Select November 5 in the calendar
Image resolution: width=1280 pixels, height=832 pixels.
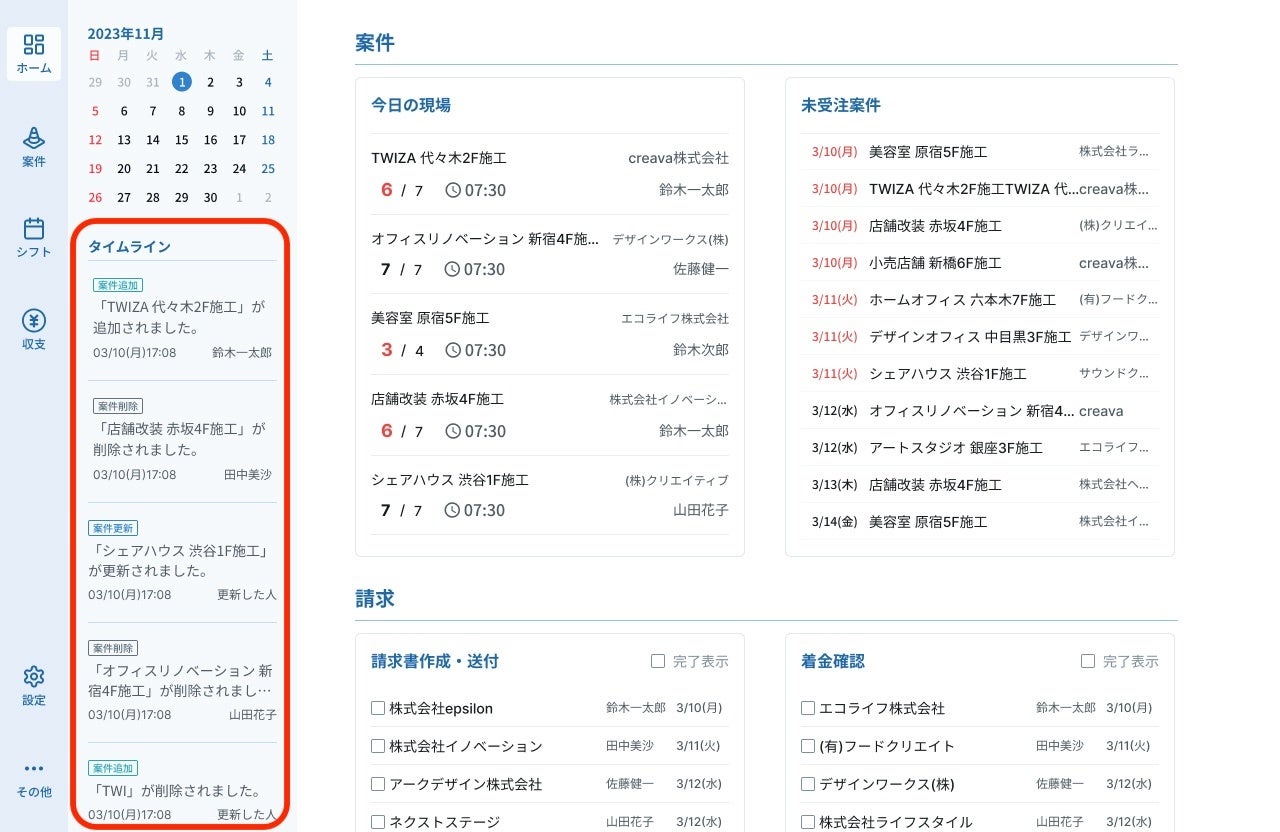[x=95, y=111]
